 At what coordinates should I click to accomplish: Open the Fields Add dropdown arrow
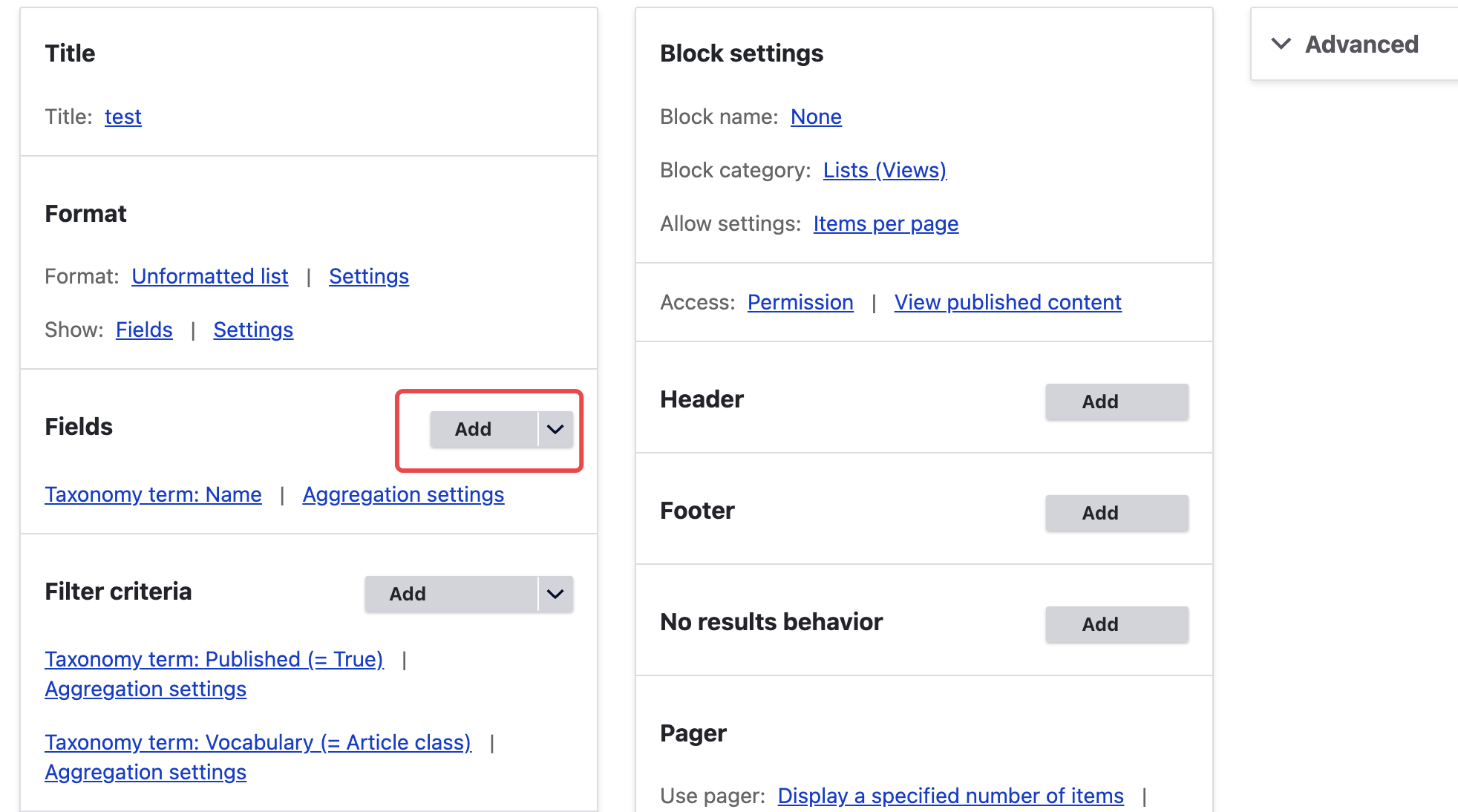click(x=555, y=429)
